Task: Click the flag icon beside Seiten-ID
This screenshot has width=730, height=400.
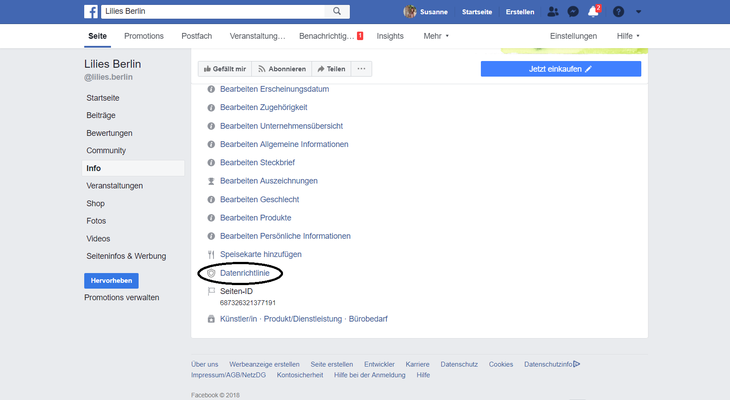Action: [211, 292]
